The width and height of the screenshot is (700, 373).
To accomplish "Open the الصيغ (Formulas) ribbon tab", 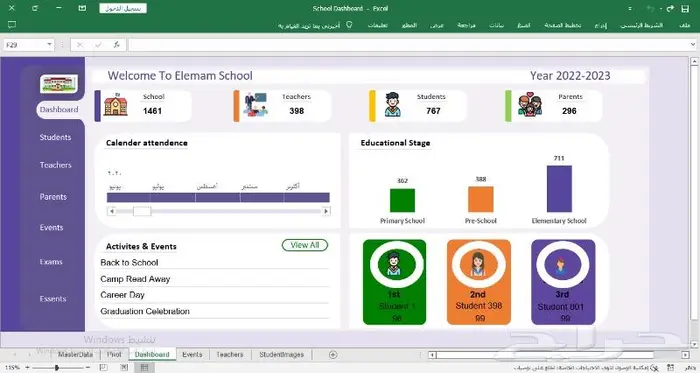I will pos(524,25).
